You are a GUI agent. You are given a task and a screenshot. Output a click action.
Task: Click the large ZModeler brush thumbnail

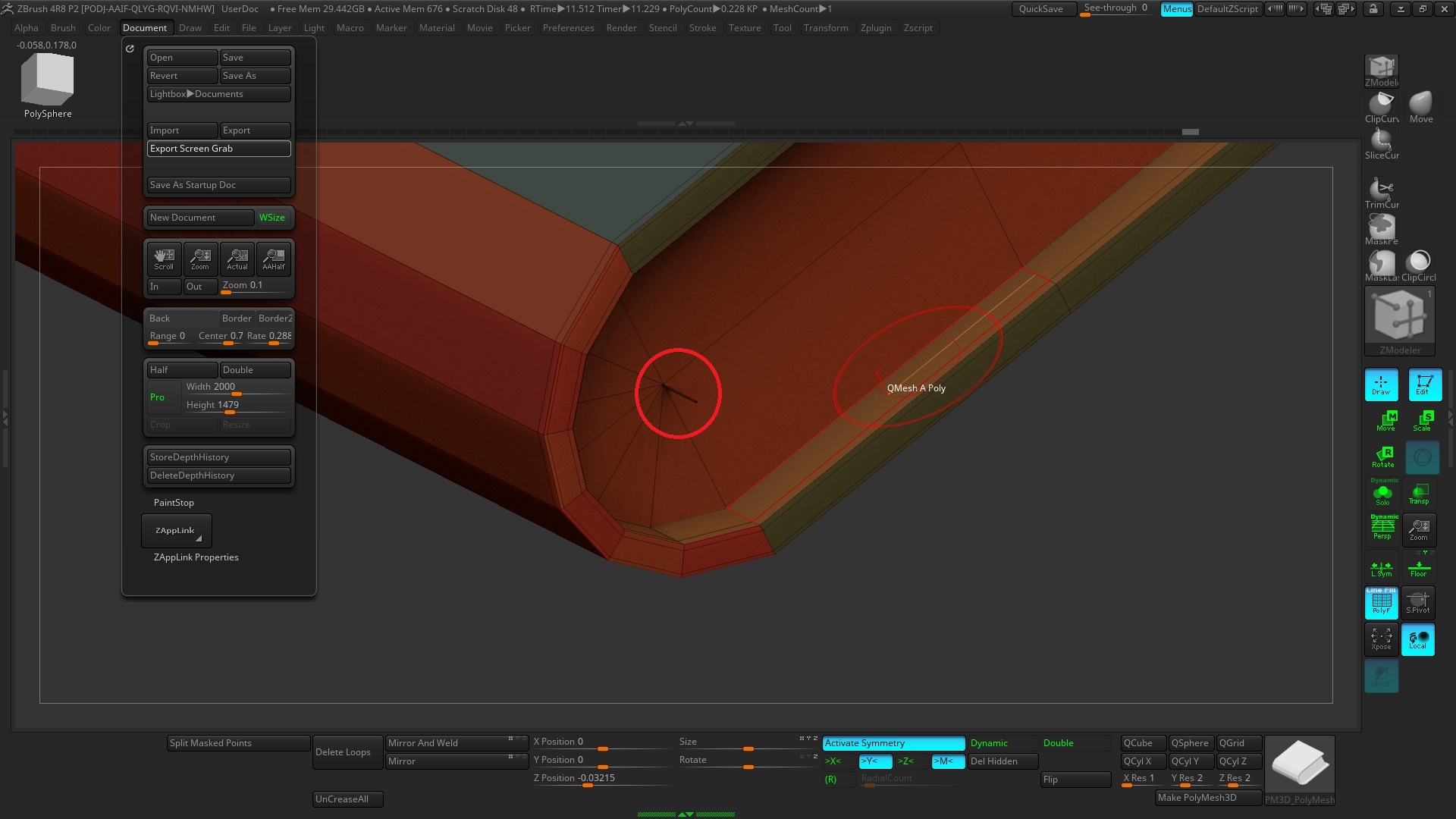point(1399,321)
